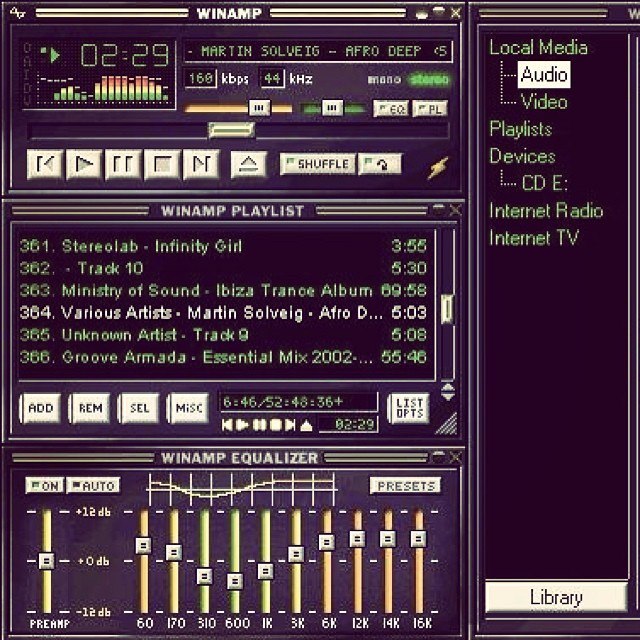Toggle the Repeat button
The height and width of the screenshot is (640, 640).
pyautogui.click(x=380, y=164)
